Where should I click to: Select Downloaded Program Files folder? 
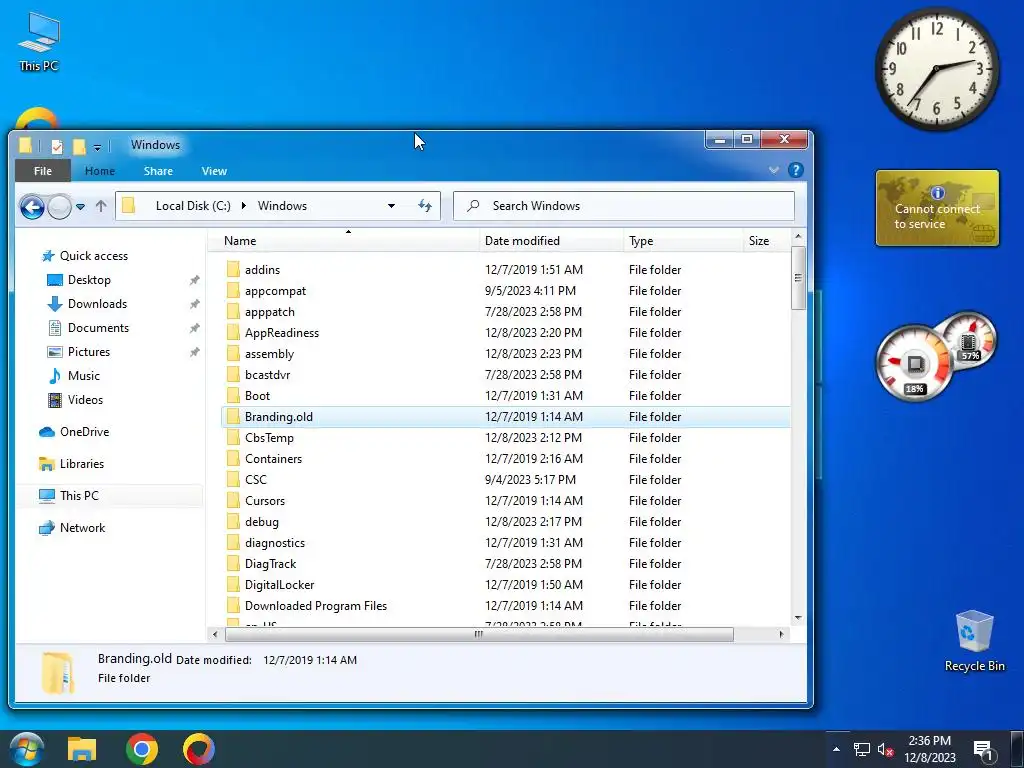(x=315, y=605)
